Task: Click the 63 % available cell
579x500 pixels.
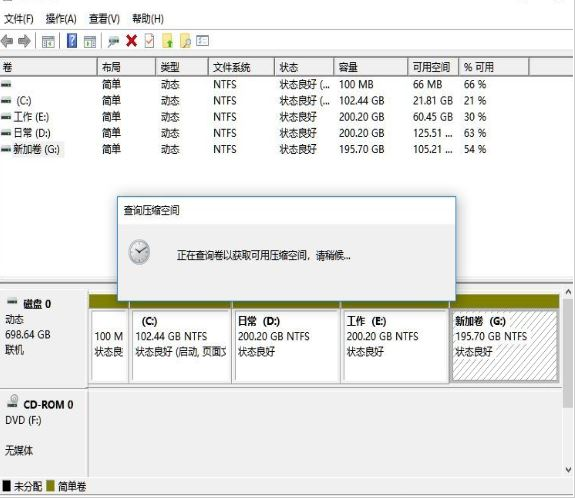Action: coord(475,133)
